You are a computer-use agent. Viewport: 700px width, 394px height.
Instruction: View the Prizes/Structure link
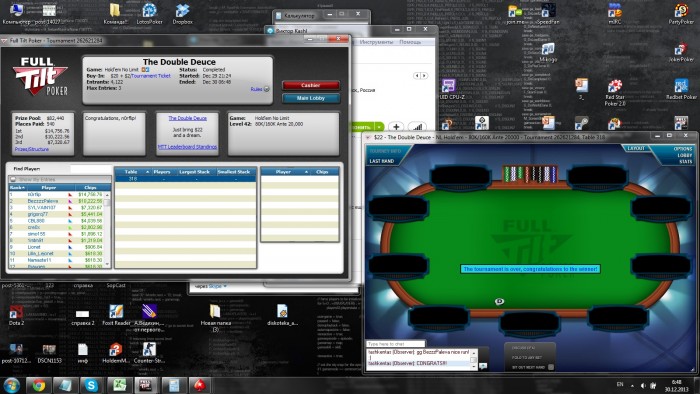click(x=32, y=149)
